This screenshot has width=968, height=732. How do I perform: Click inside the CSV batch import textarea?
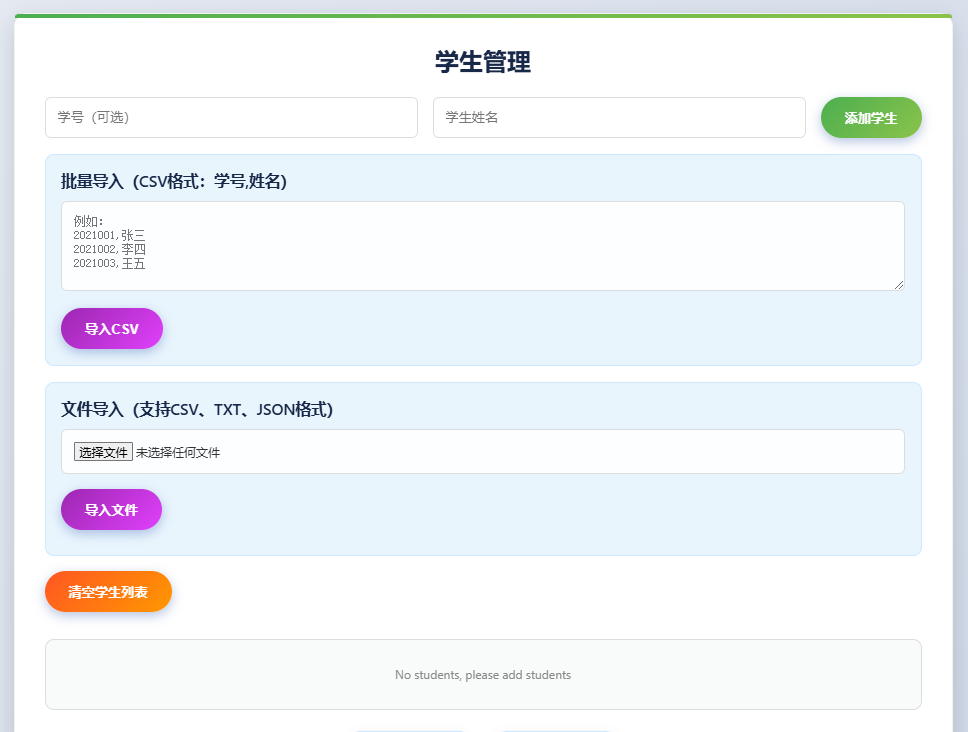click(483, 246)
